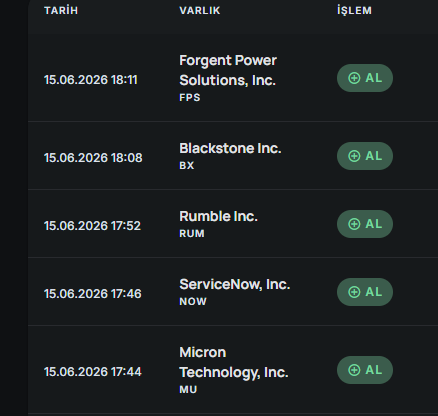Click the plus icon in Rumble's AL badge

(x=354, y=224)
